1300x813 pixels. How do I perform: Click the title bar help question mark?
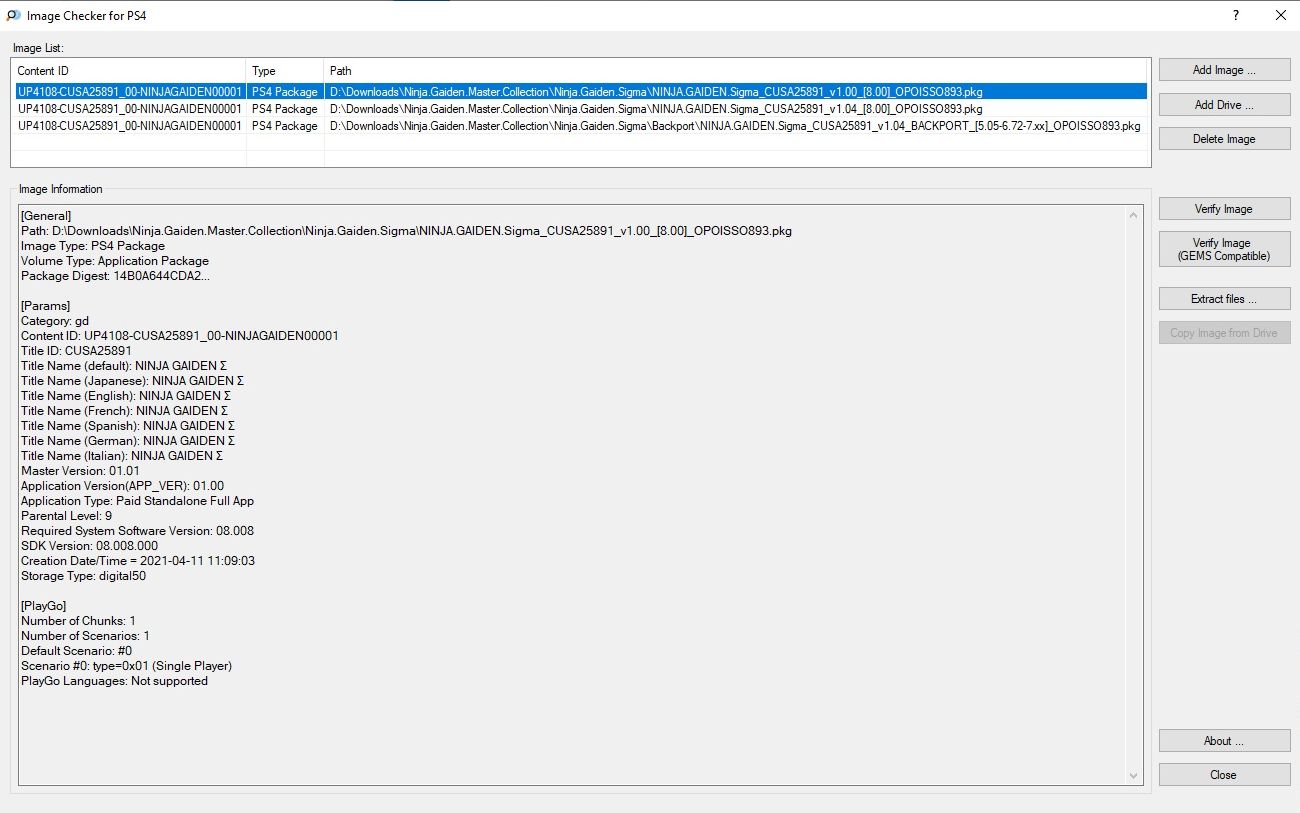(1236, 15)
